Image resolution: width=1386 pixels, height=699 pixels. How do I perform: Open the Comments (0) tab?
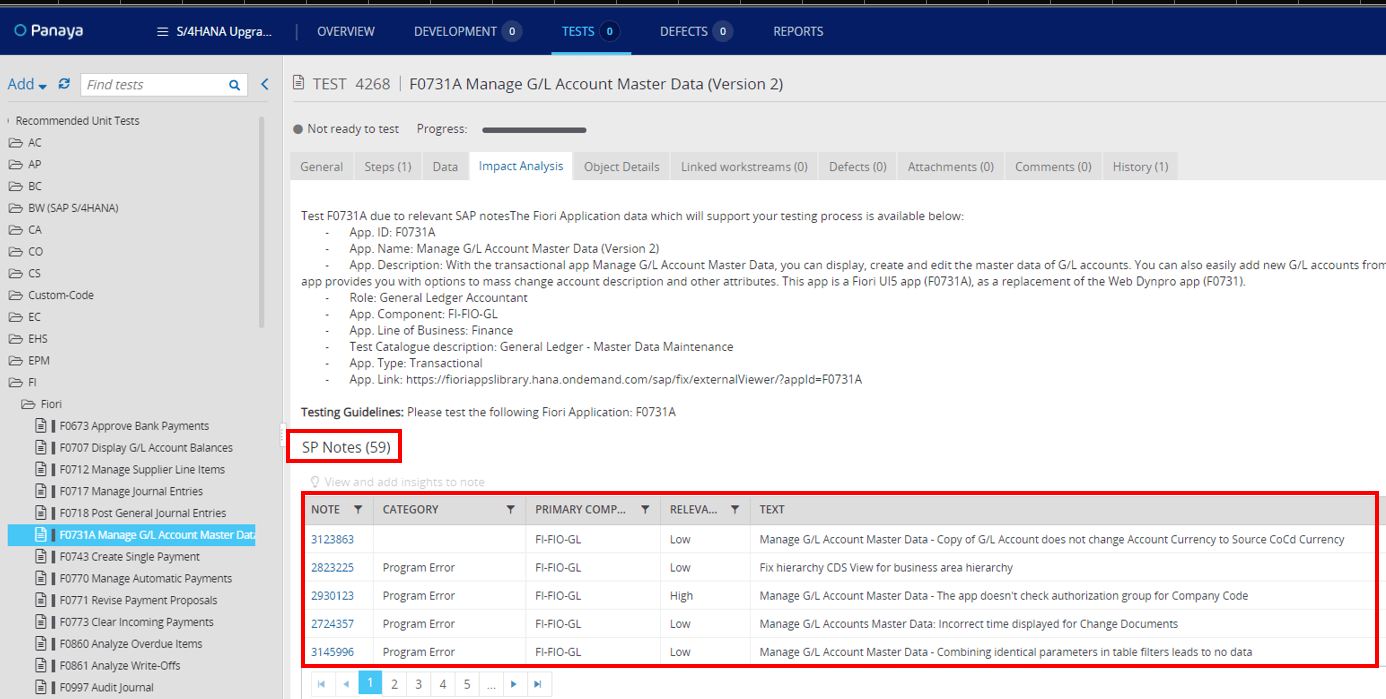click(1054, 167)
